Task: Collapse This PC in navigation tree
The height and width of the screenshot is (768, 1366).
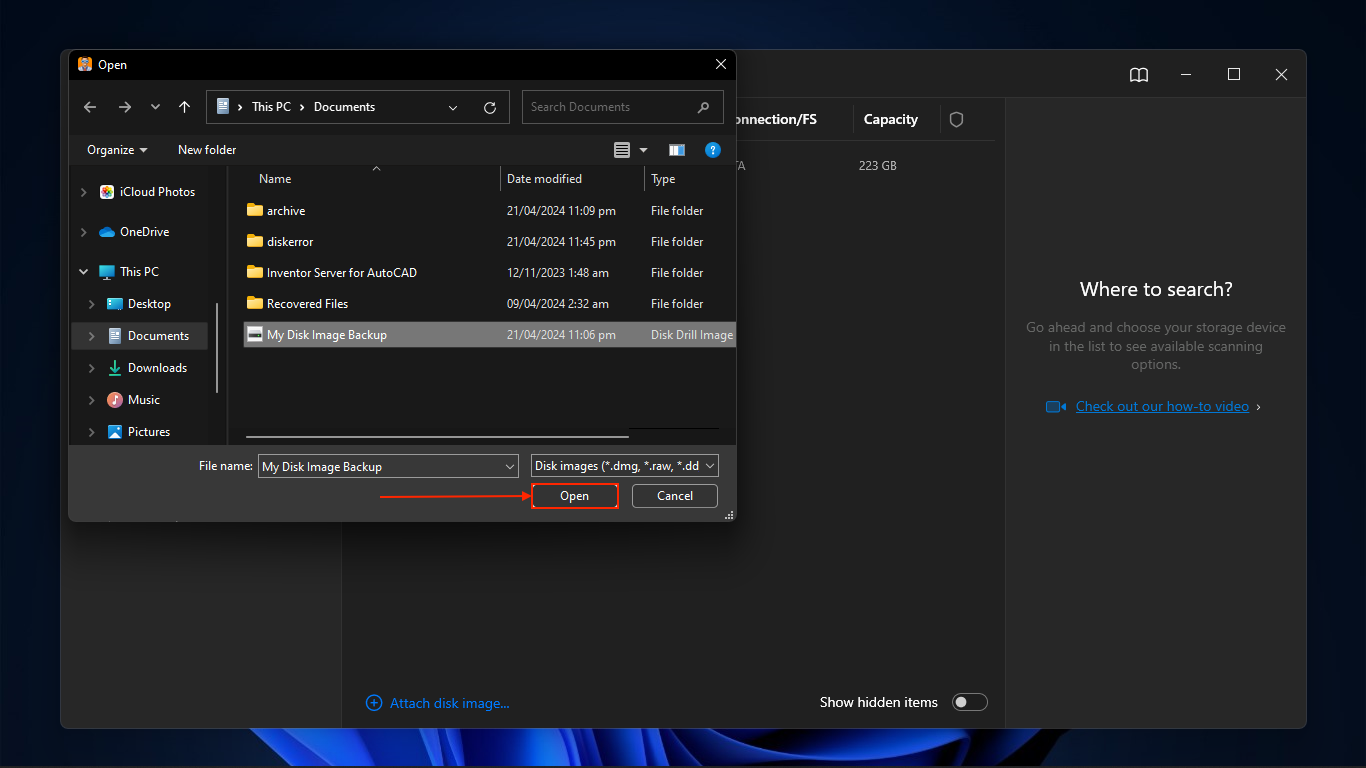Action: click(x=84, y=272)
